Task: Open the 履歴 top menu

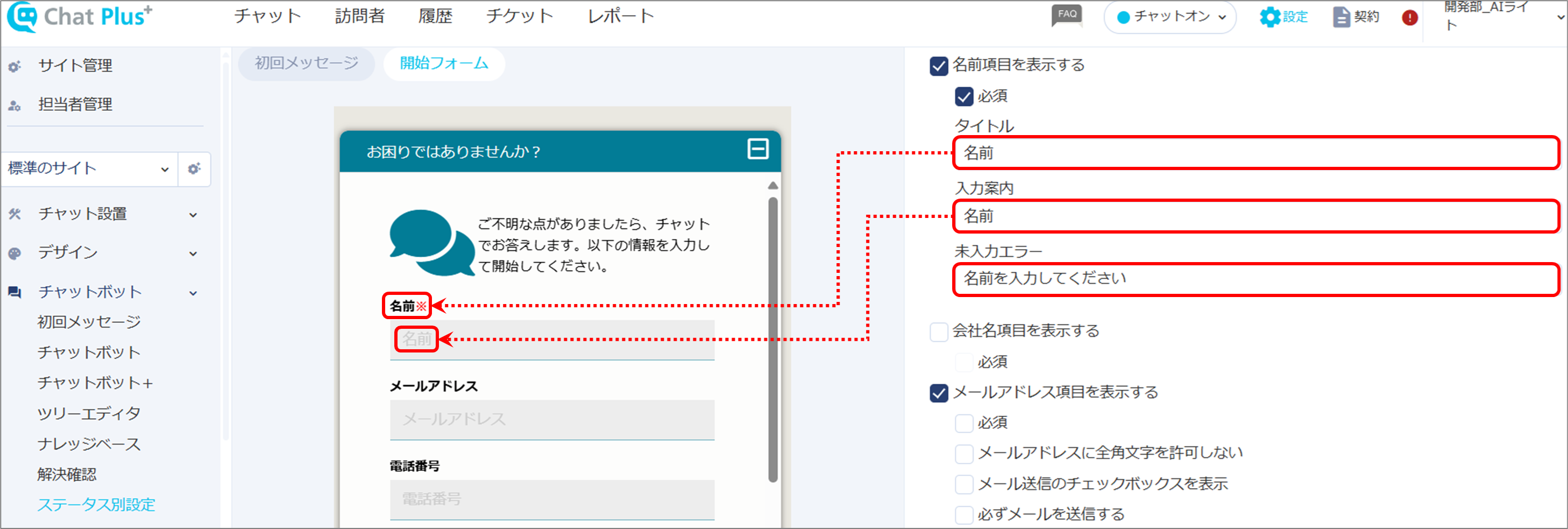Action: click(435, 16)
